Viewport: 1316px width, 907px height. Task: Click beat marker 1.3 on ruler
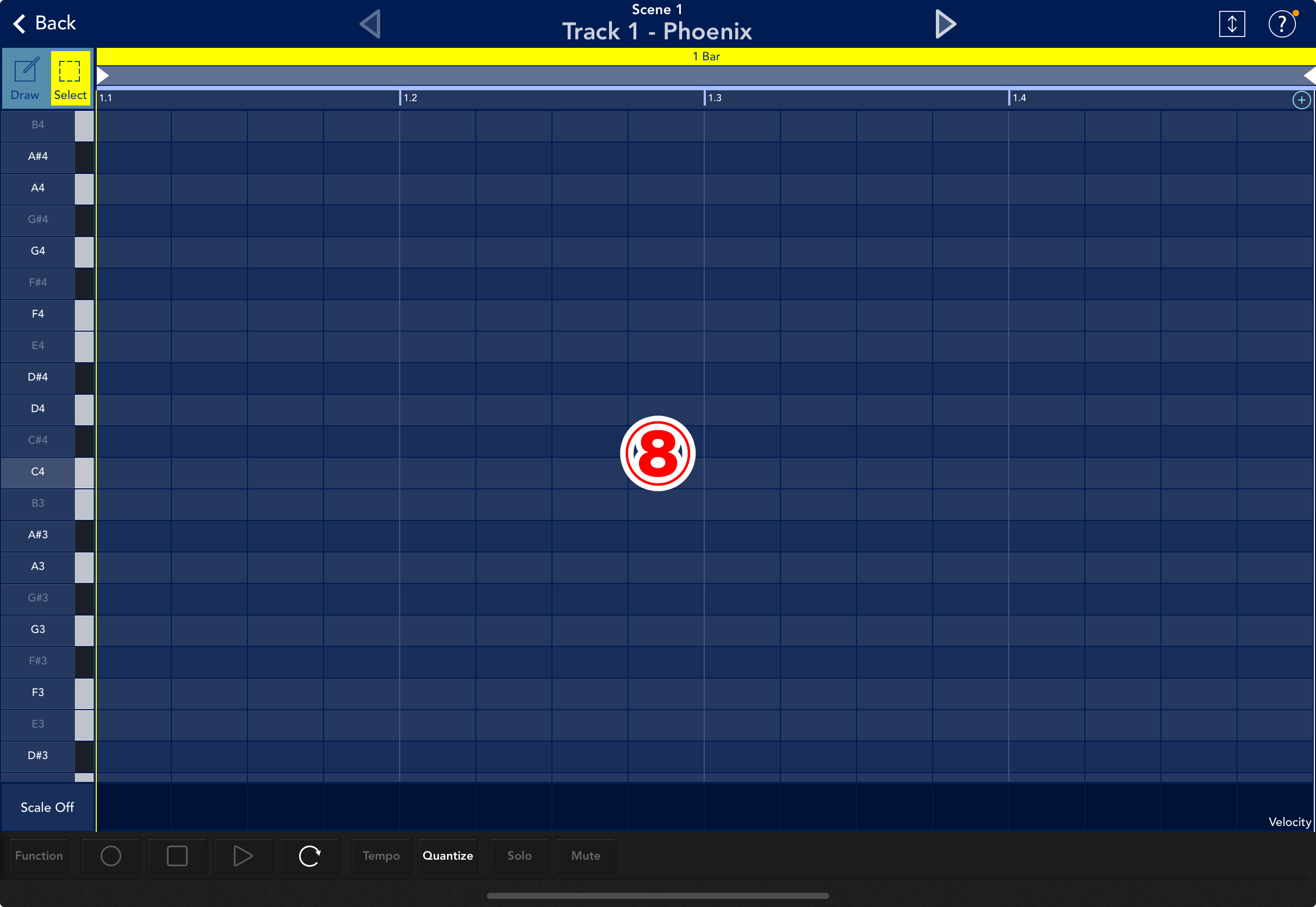click(x=714, y=98)
